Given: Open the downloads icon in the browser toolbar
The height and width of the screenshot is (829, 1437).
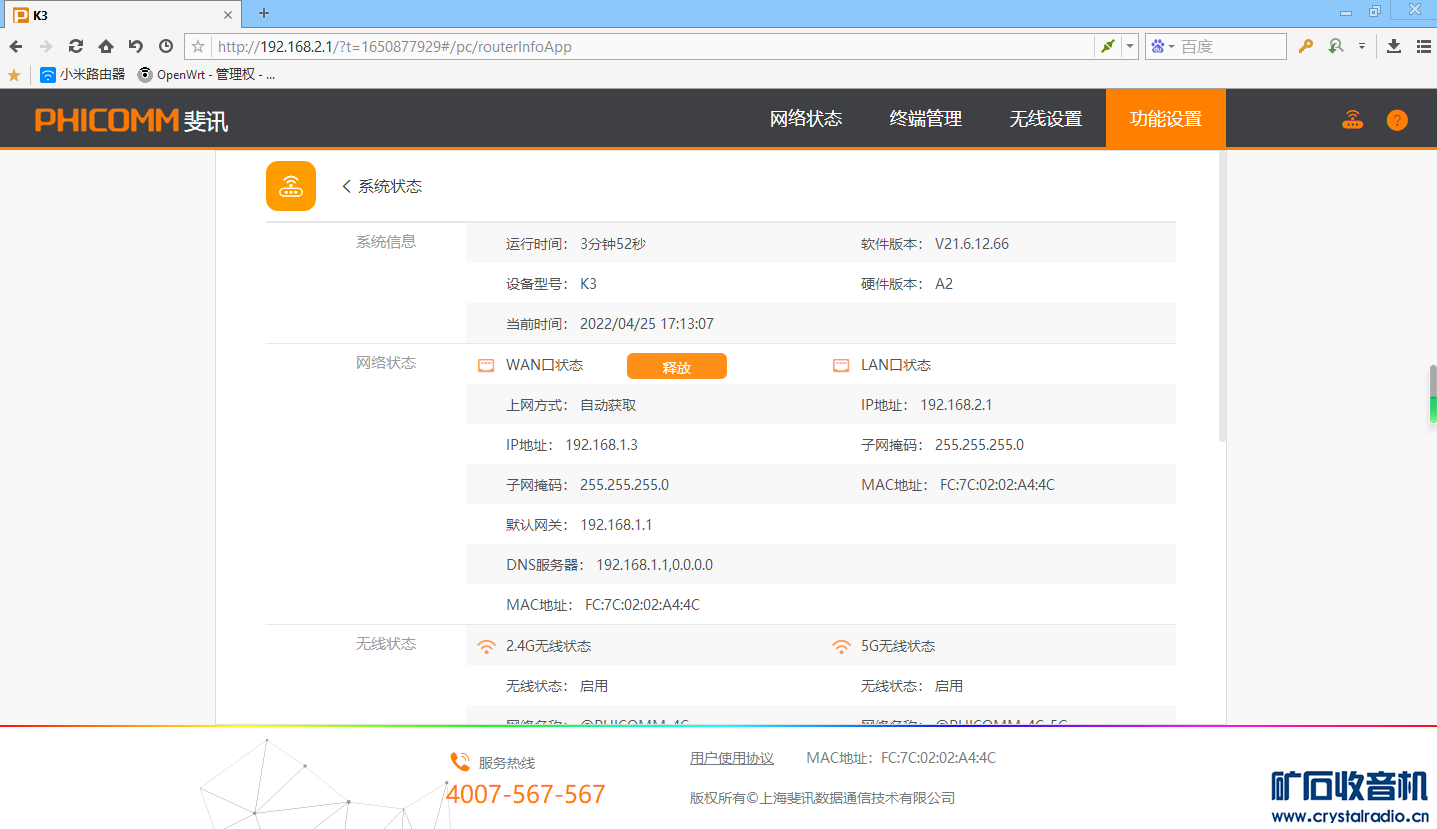Looking at the screenshot, I should [1394, 46].
